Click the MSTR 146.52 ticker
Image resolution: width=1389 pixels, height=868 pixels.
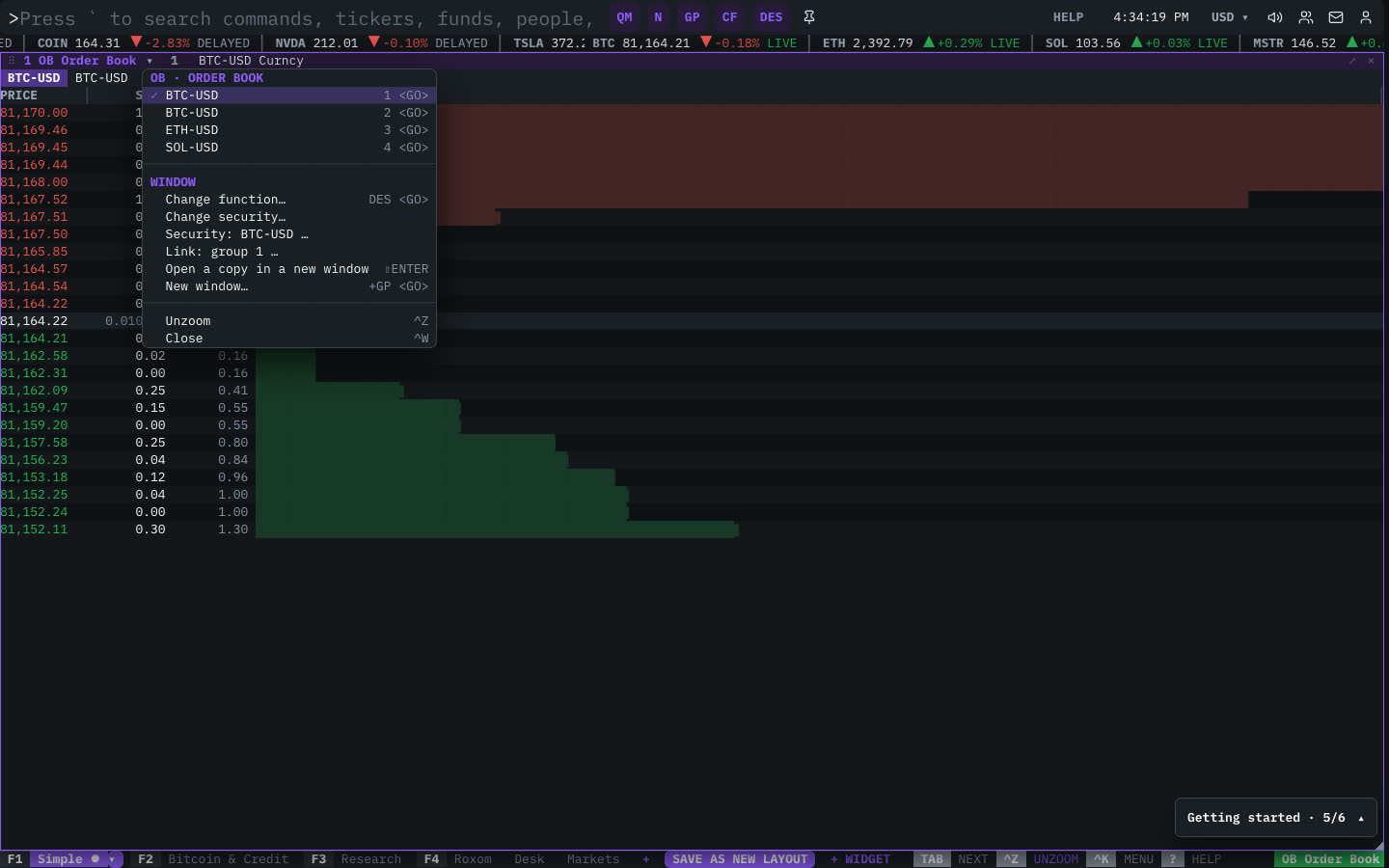[x=1317, y=43]
